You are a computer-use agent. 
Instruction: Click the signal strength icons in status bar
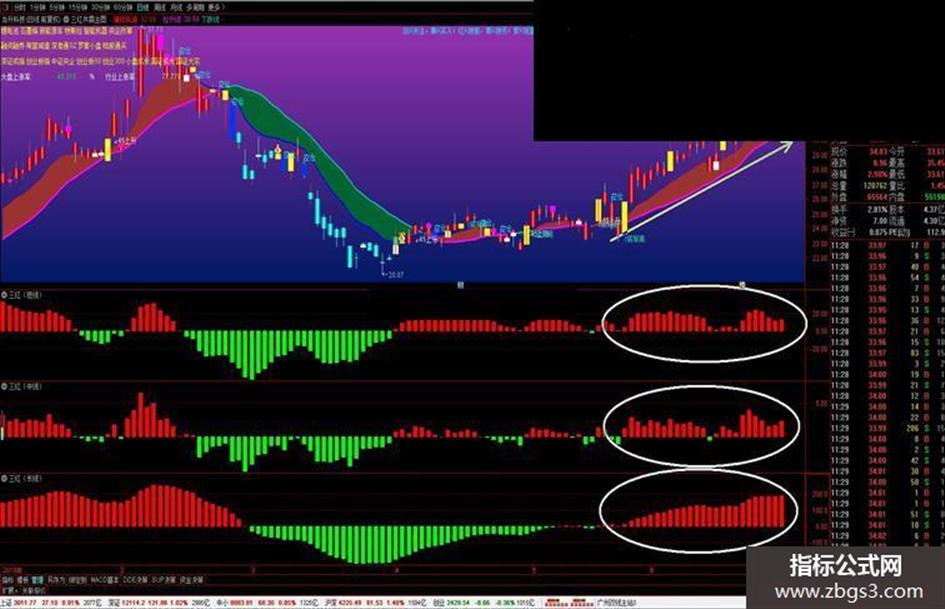(x=568, y=602)
